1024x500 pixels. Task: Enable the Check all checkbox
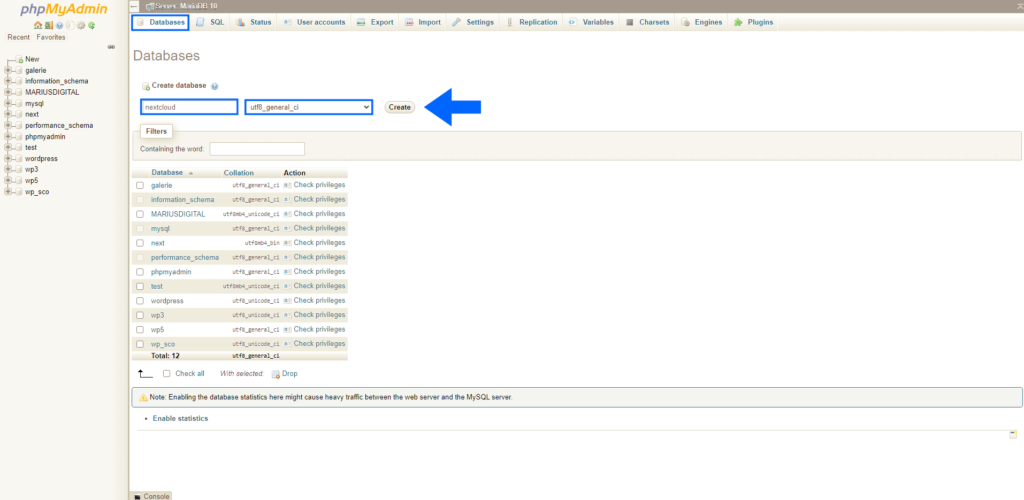pos(167,373)
